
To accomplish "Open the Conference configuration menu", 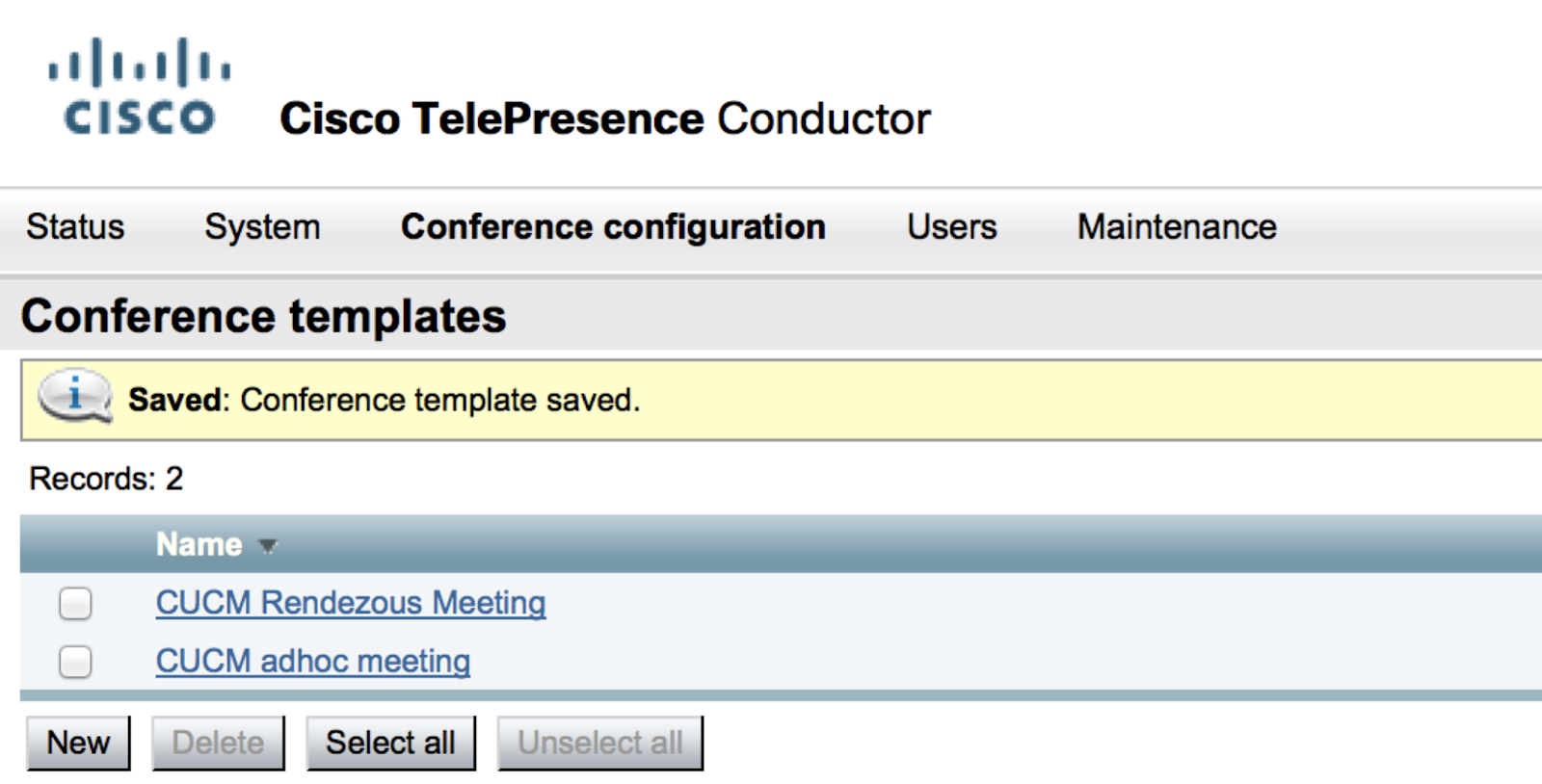I will [x=613, y=227].
